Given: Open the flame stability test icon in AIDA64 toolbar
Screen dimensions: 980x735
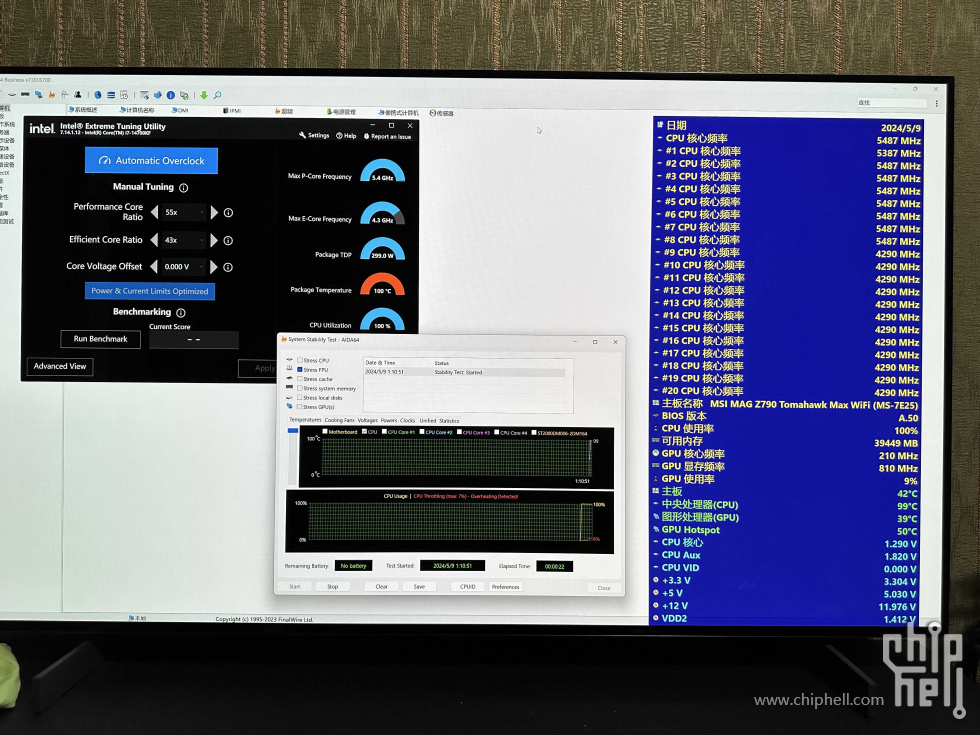Looking at the screenshot, I should tap(52, 95).
